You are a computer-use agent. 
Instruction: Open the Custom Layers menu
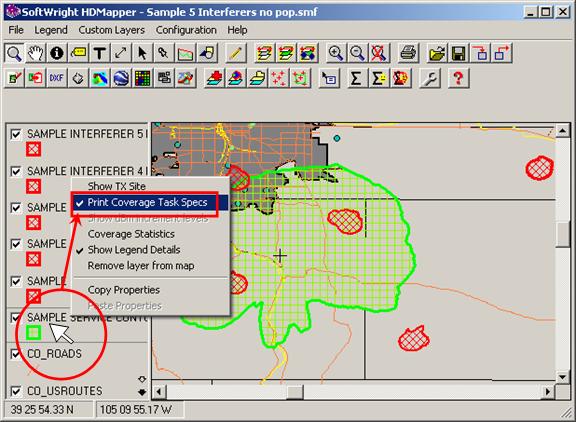coord(112,30)
